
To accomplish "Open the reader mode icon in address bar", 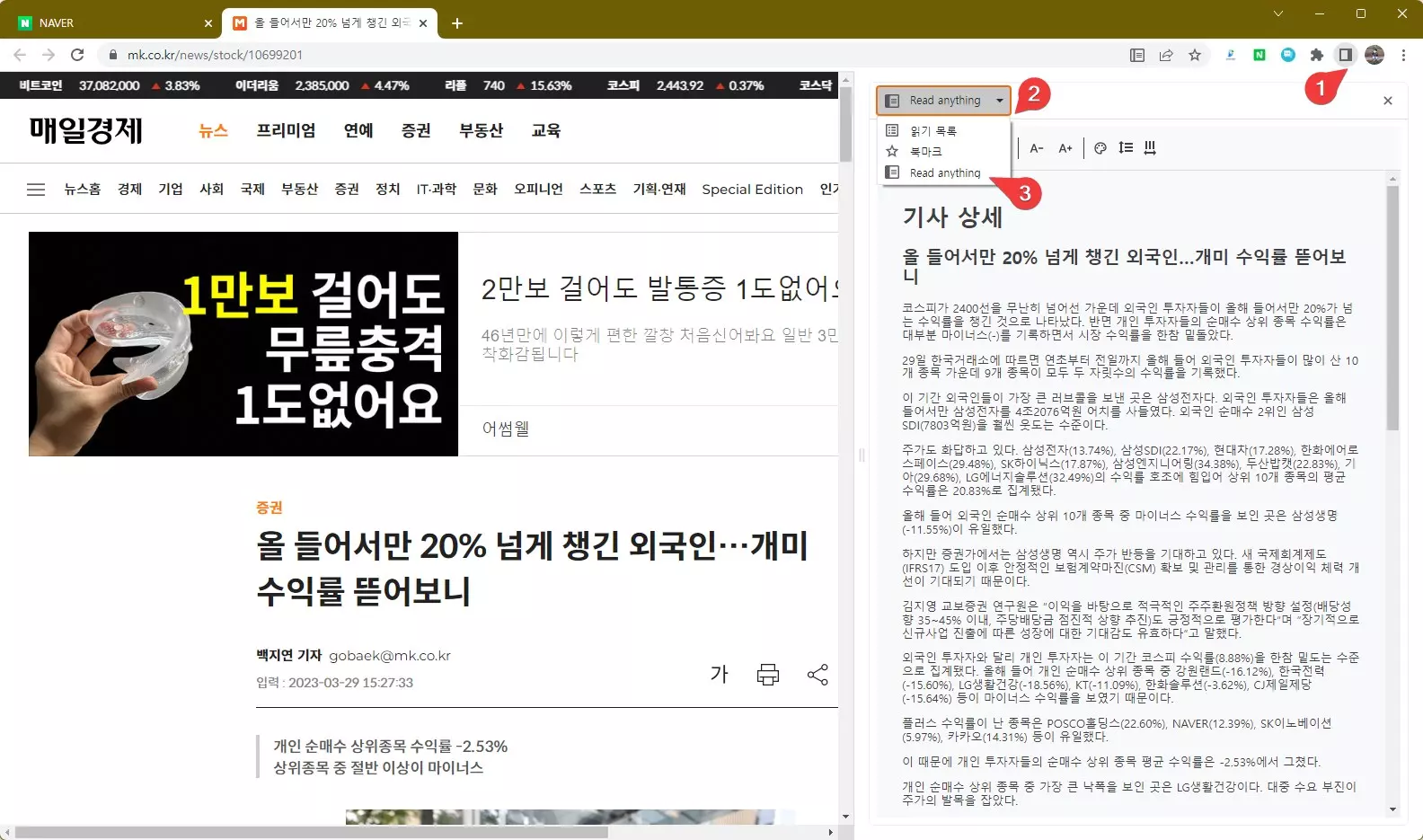I will click(x=1137, y=55).
